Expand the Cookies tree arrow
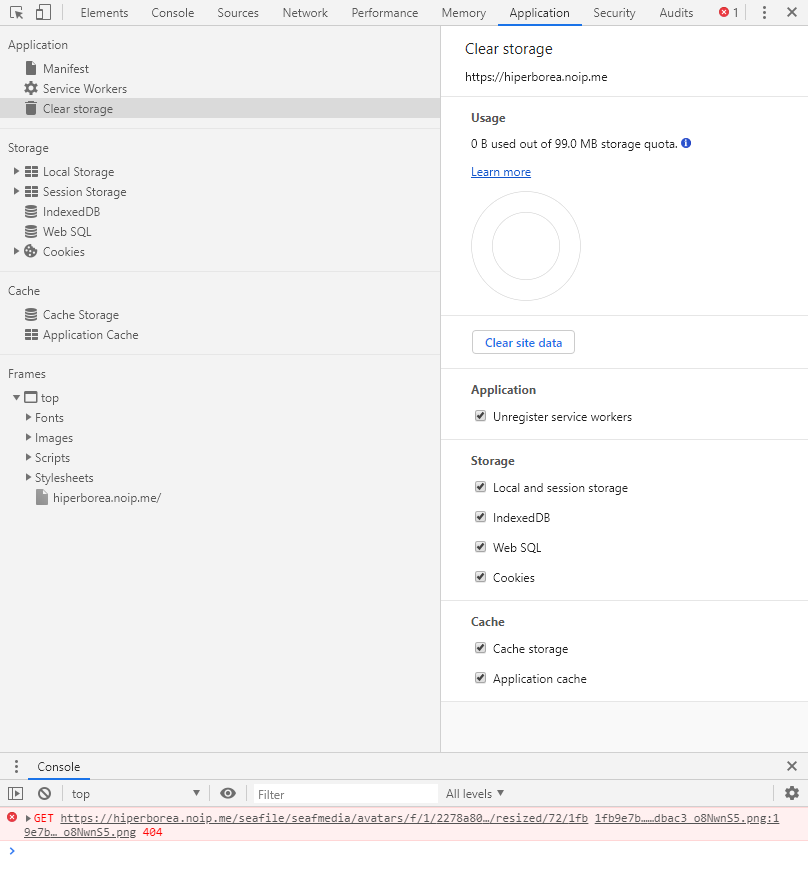 [x=16, y=252]
